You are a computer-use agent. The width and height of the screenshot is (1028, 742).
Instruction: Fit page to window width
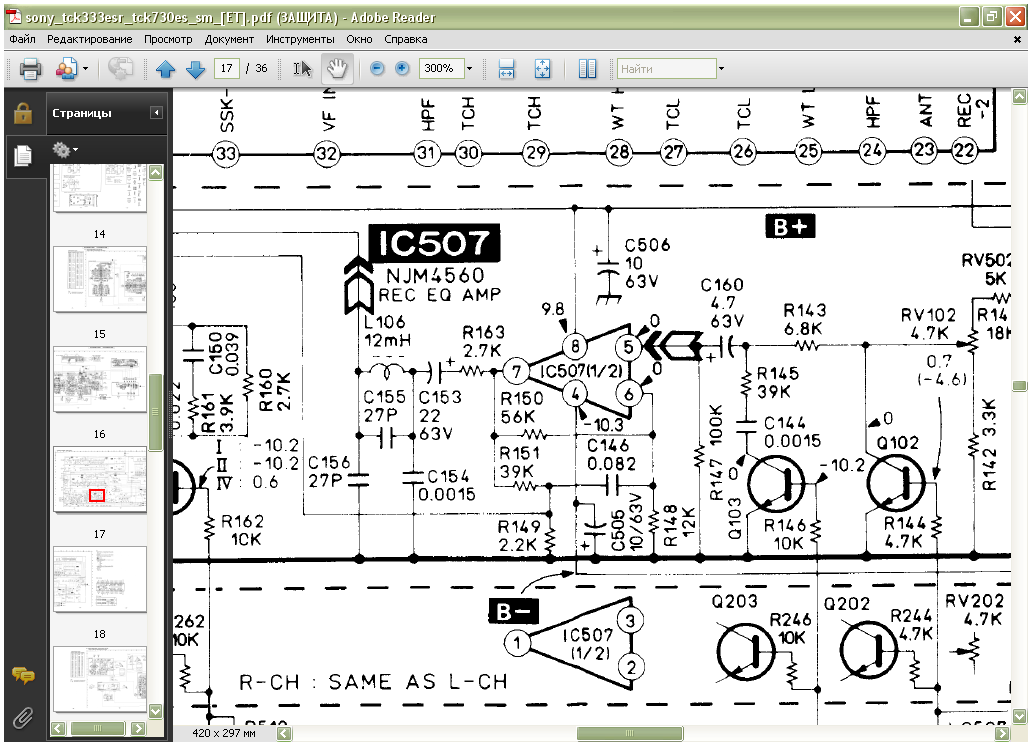(x=506, y=69)
